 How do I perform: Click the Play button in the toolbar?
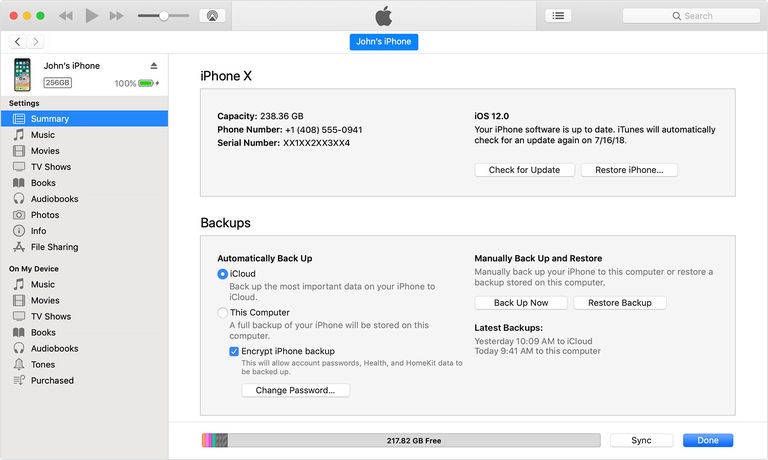pos(92,16)
